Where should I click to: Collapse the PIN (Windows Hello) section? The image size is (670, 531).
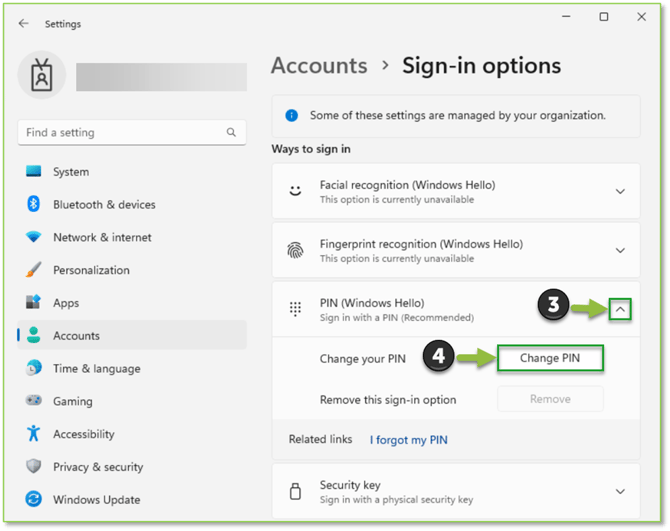[620, 310]
